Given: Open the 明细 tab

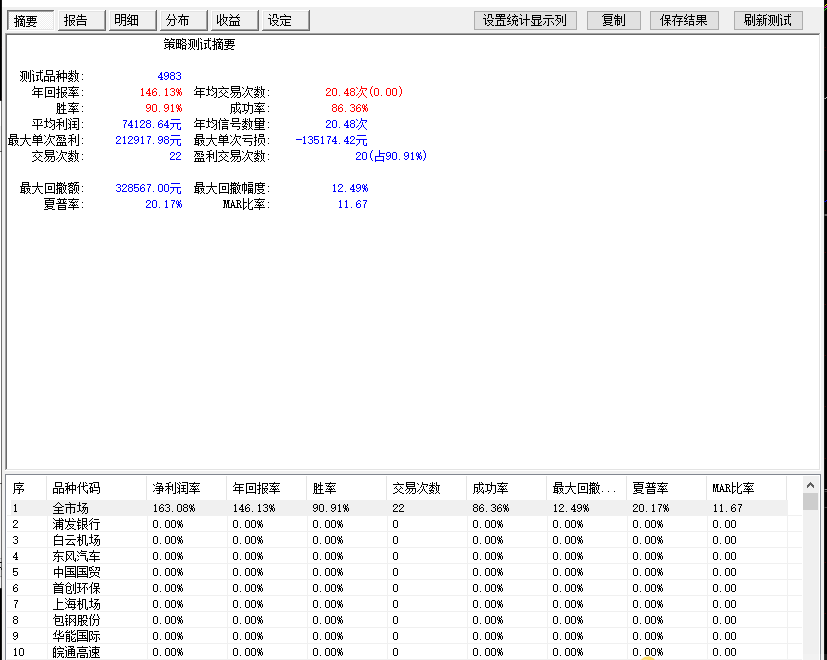Looking at the screenshot, I should click(132, 21).
